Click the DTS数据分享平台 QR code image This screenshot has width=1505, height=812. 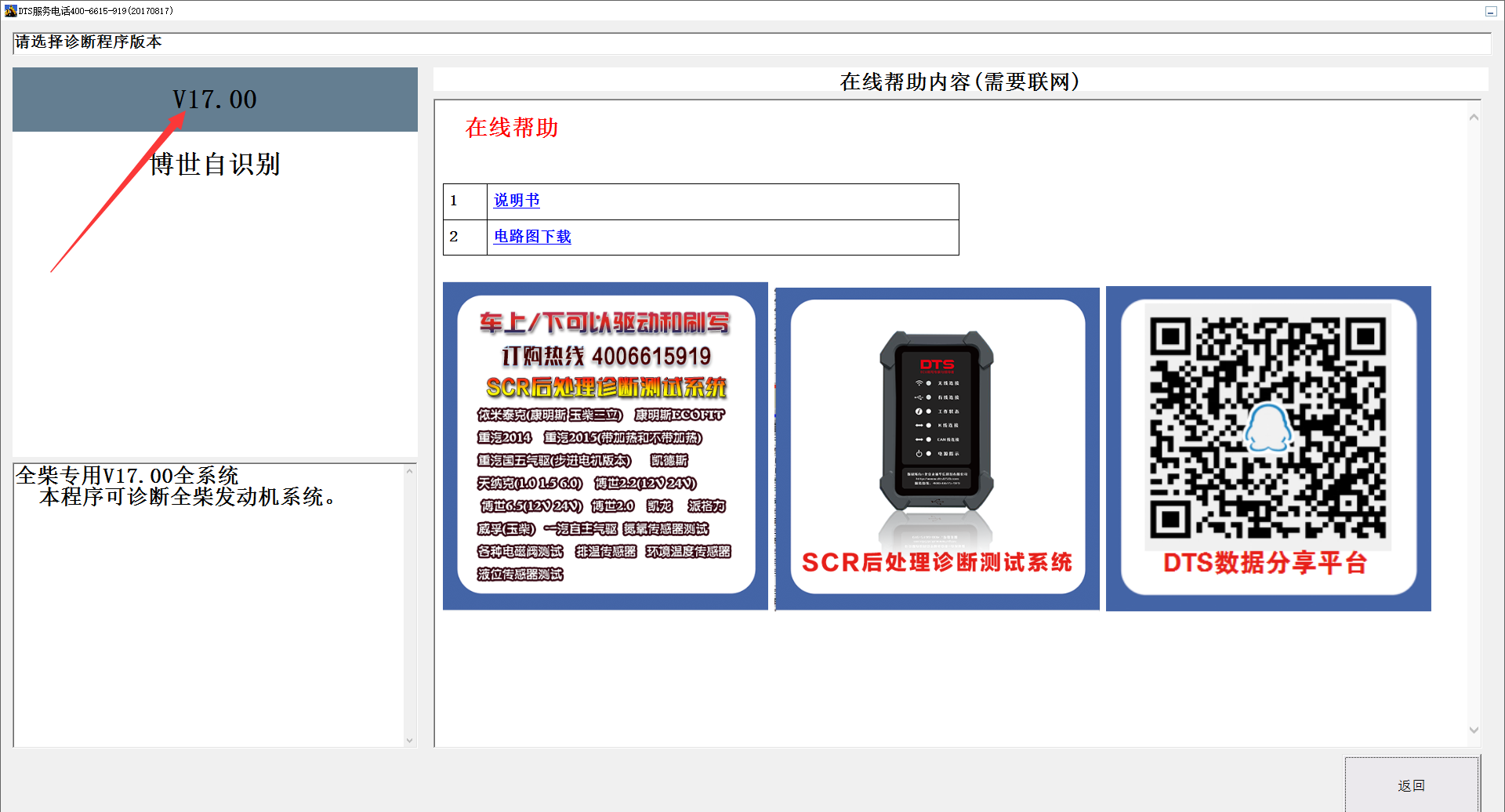pyautogui.click(x=1268, y=448)
